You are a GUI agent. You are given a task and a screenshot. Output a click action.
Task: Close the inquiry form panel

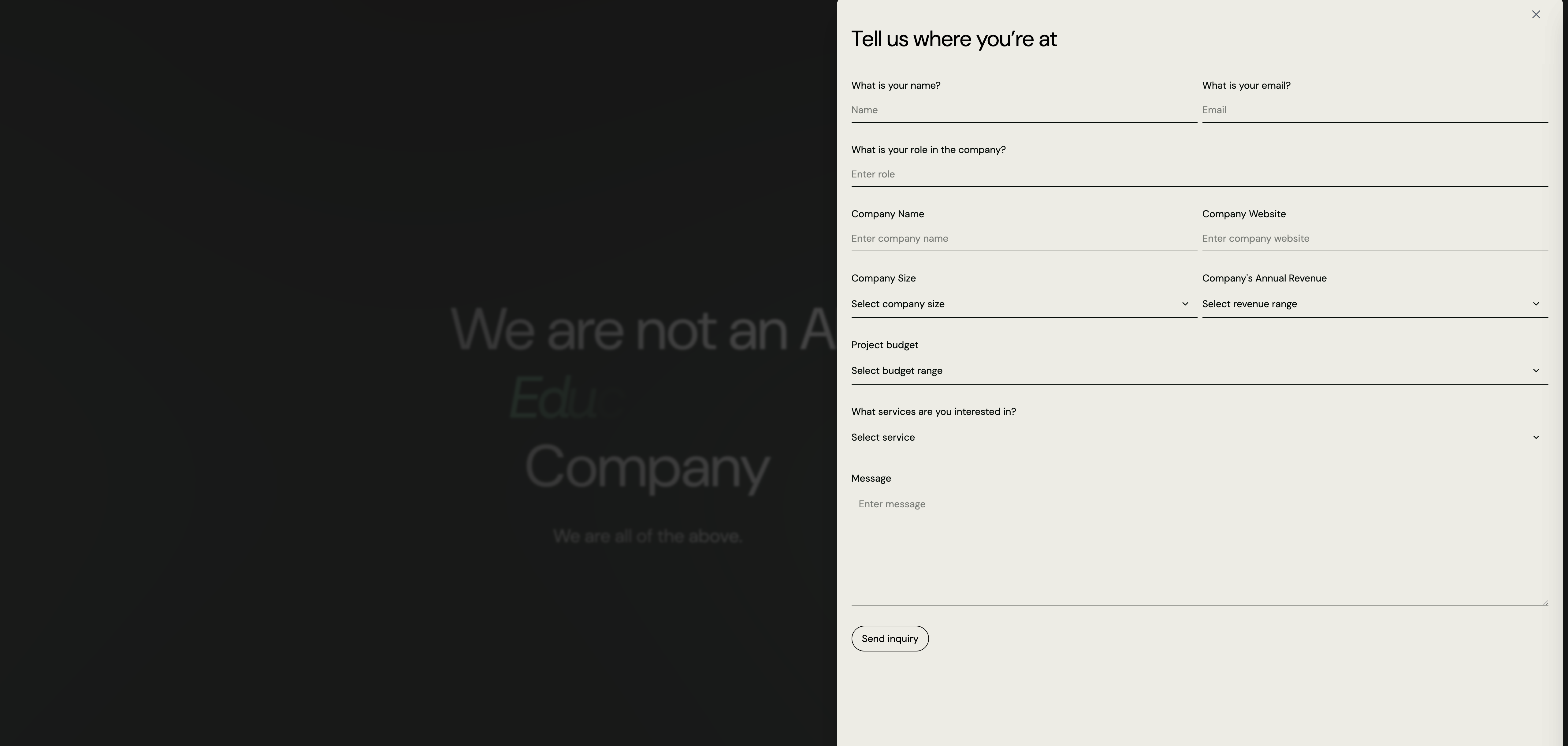coord(1536,15)
